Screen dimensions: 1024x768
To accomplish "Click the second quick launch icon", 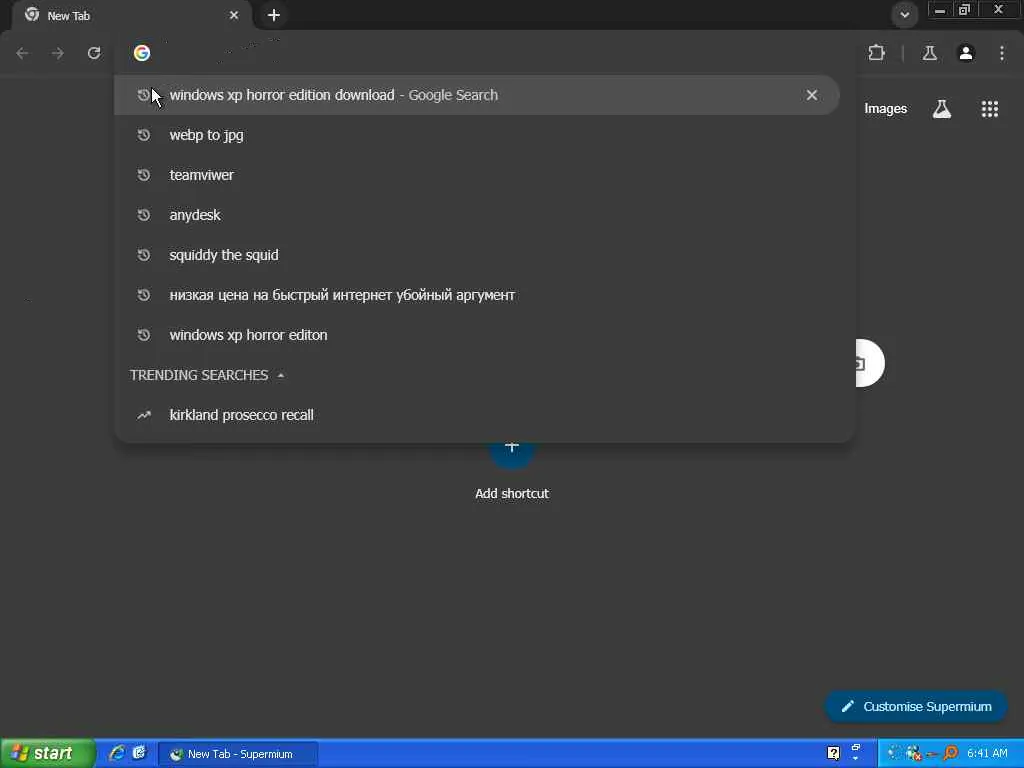I will pyautogui.click(x=139, y=754).
